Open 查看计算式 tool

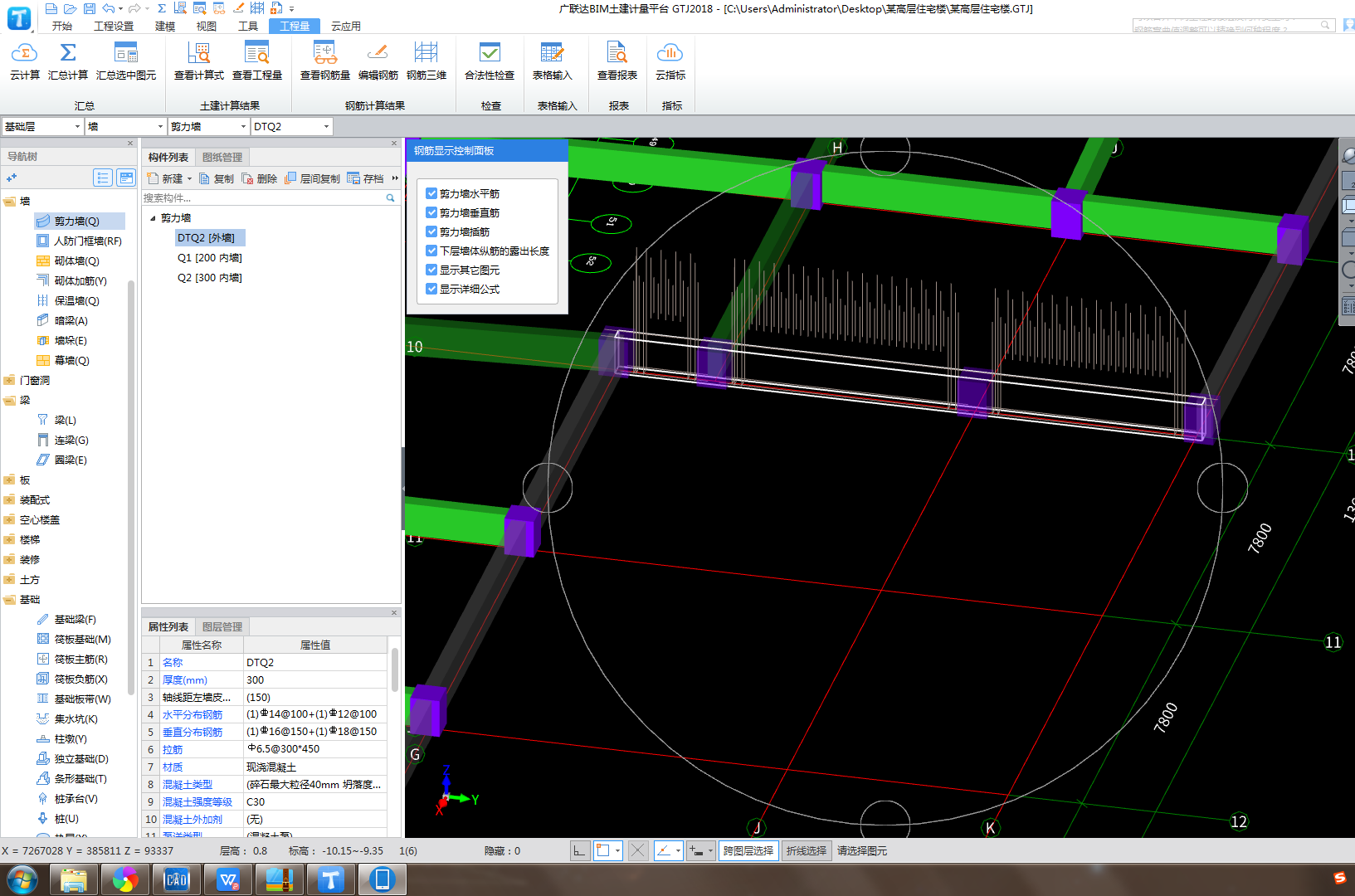click(199, 61)
